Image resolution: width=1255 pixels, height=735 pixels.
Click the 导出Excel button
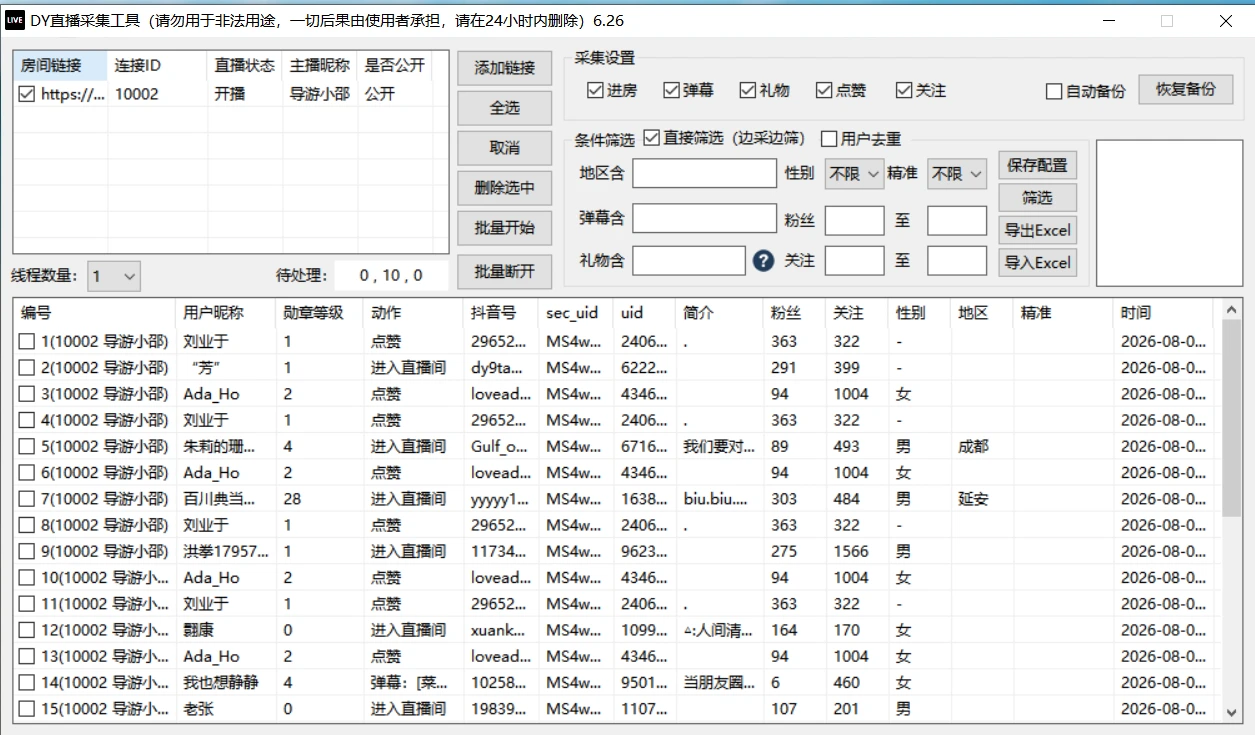[1038, 230]
